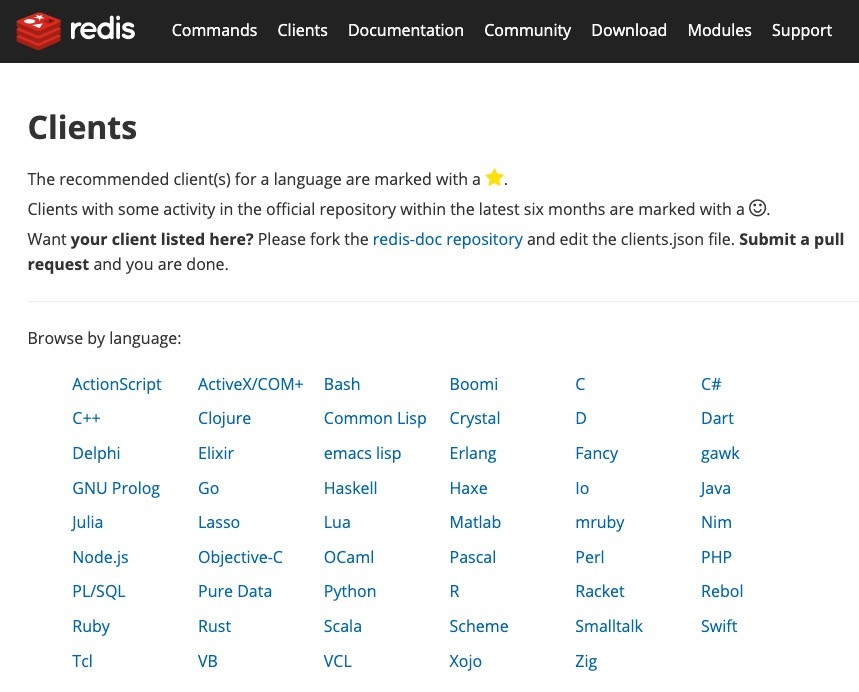View Go clients
The height and width of the screenshot is (692, 859).
click(208, 488)
